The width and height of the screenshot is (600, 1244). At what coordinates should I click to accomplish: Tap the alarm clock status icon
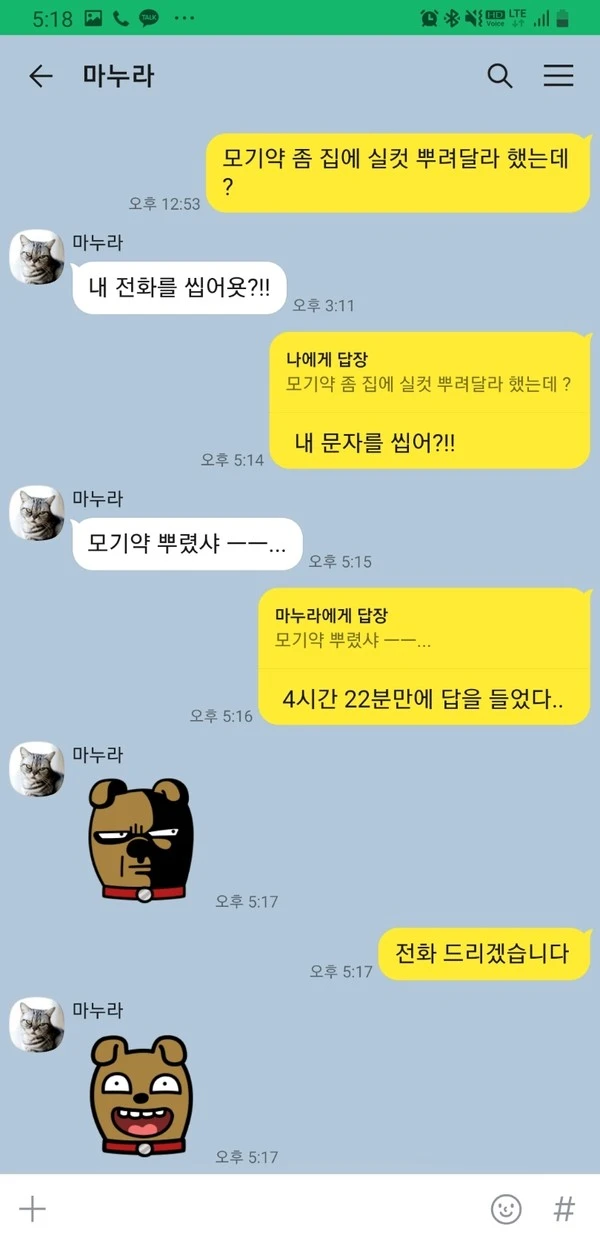point(429,17)
